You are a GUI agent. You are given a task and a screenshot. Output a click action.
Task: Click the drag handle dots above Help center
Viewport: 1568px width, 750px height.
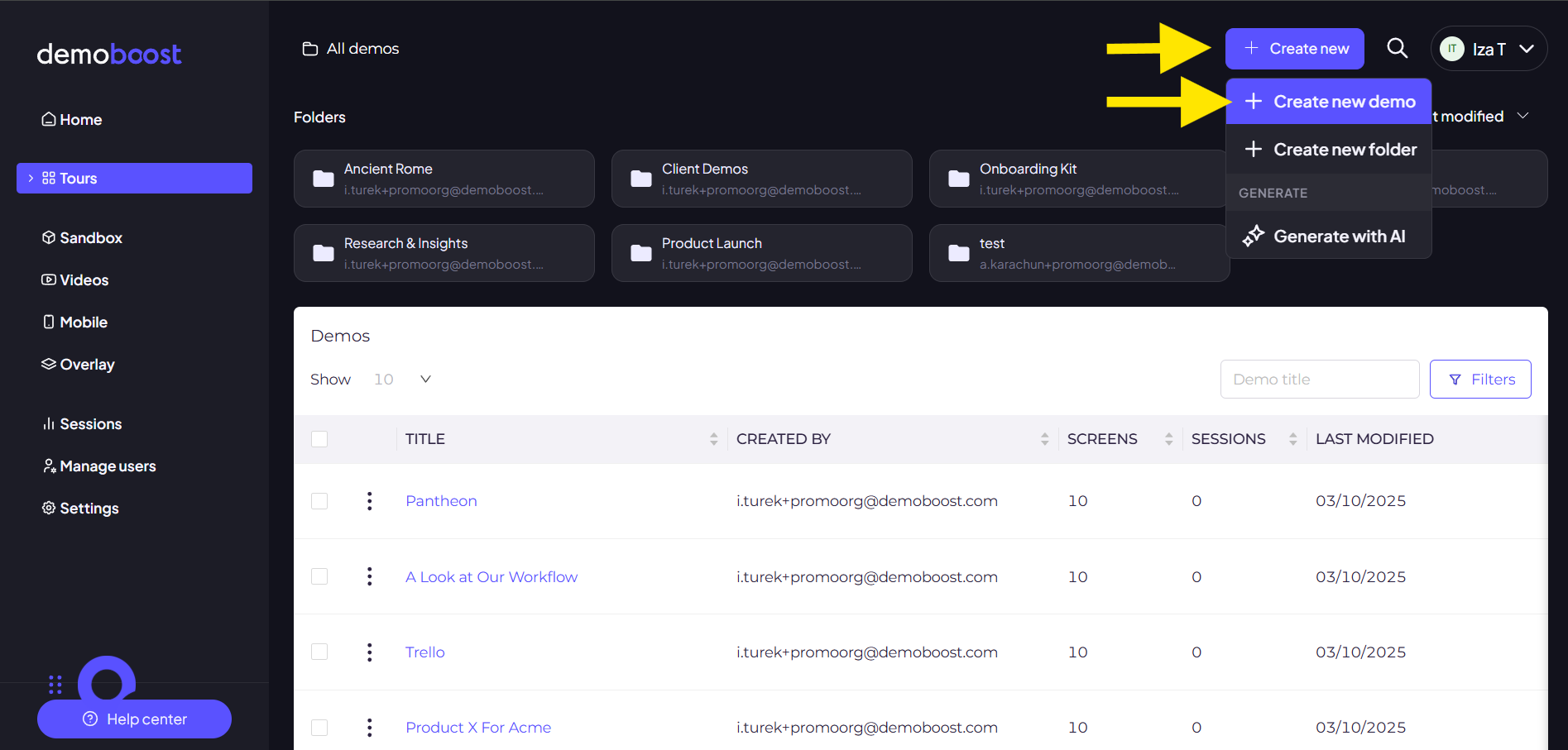[55, 684]
